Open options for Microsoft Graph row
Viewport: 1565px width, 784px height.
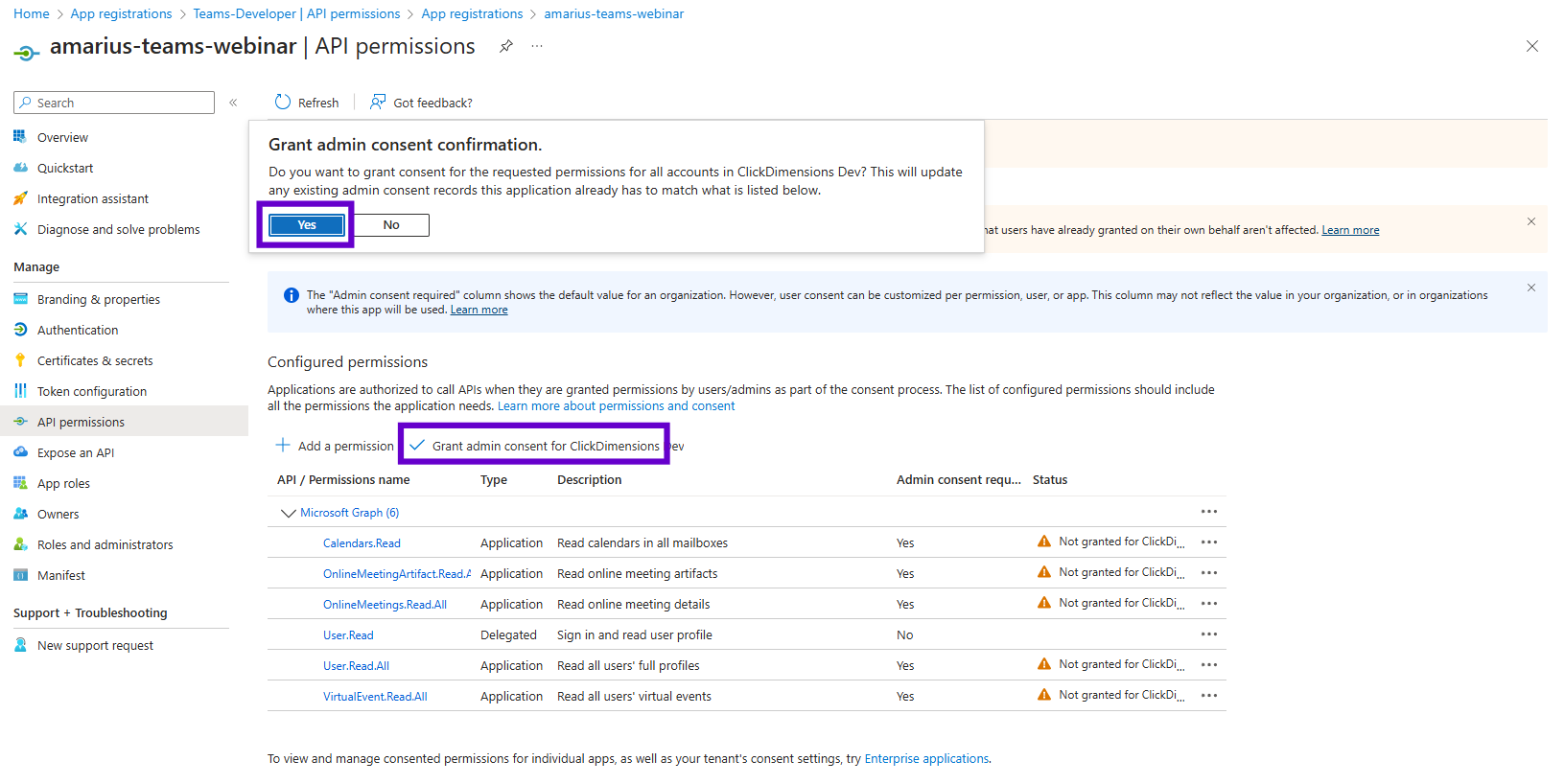coord(1209,512)
